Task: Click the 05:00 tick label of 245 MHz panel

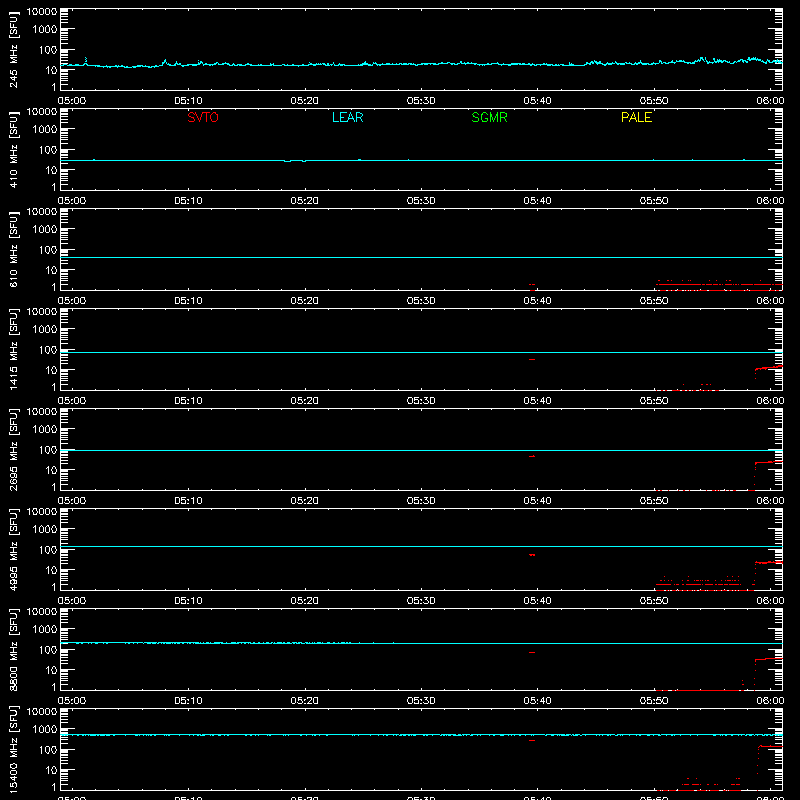Action: [72, 101]
